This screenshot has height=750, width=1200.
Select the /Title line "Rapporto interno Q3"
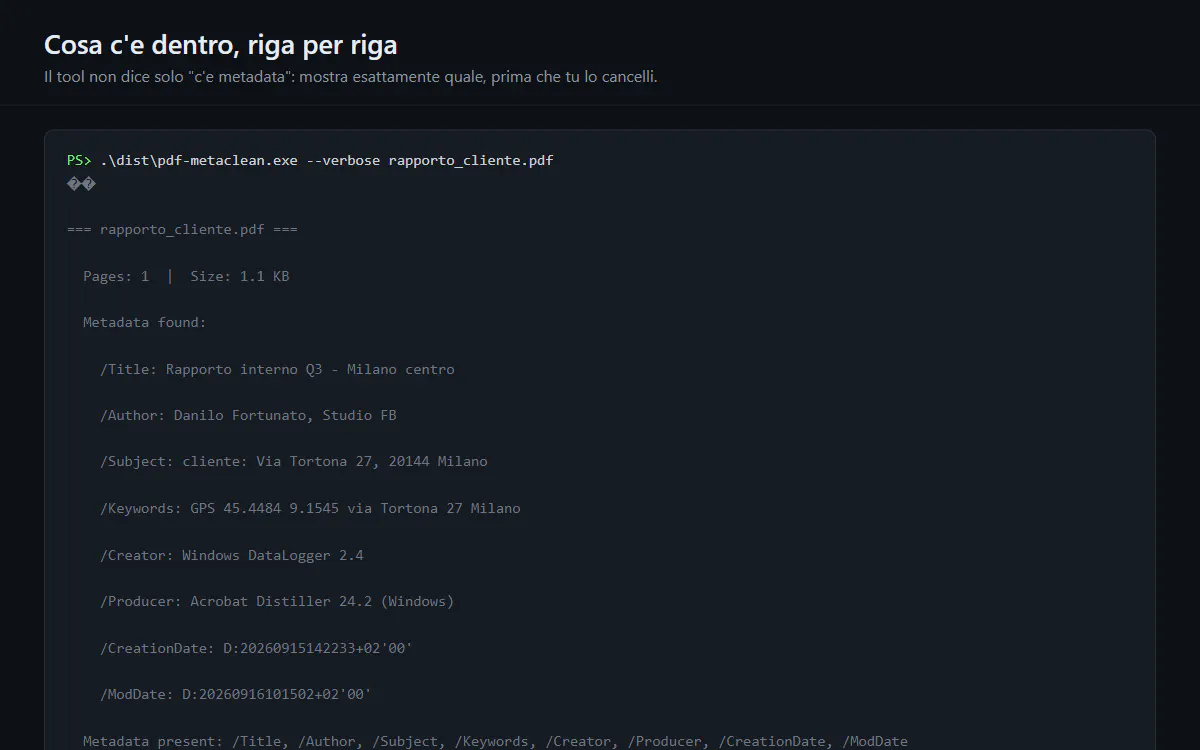pyautogui.click(x=277, y=369)
